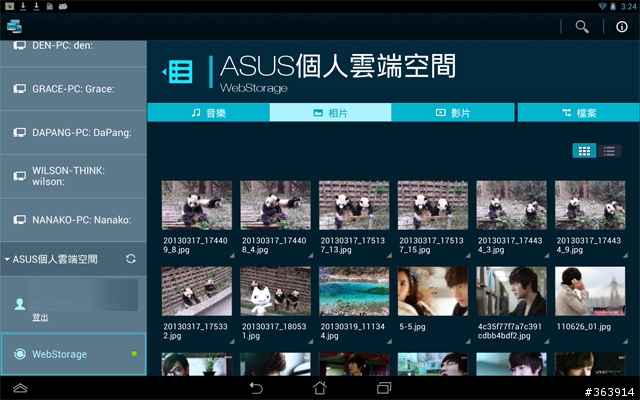Open options triangle for 20130317_175137_13.jpg
640x400 pixels.
[x=389, y=256]
